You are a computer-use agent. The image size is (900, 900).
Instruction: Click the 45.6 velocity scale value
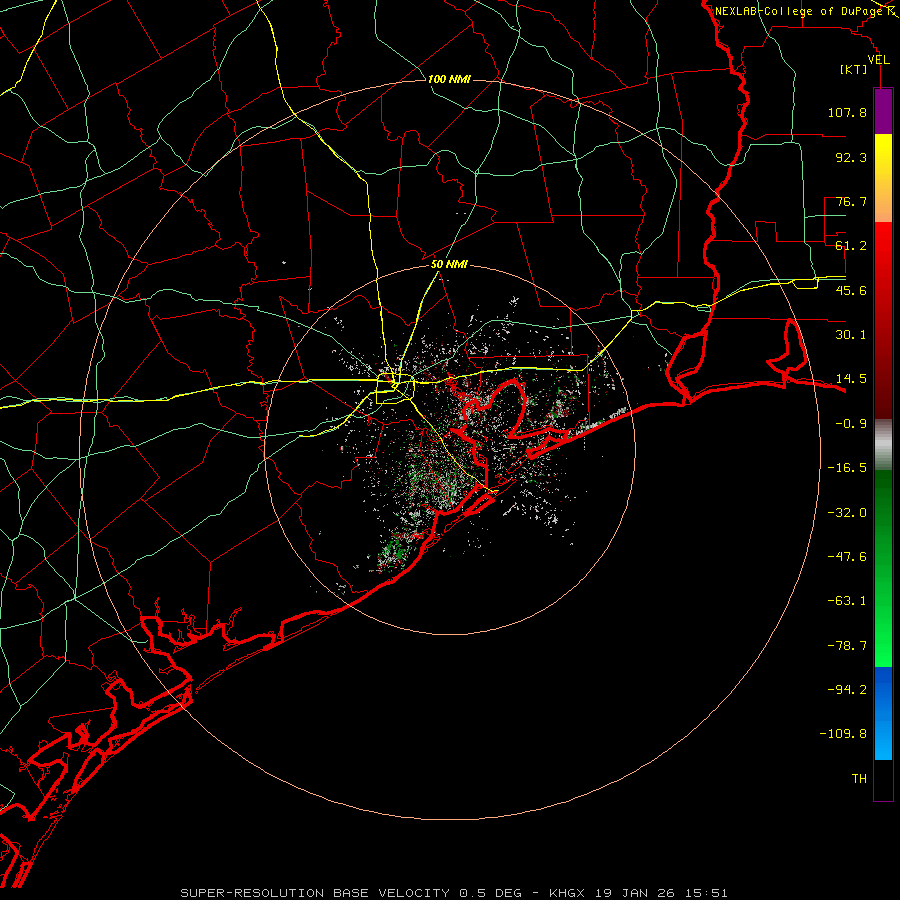point(851,290)
